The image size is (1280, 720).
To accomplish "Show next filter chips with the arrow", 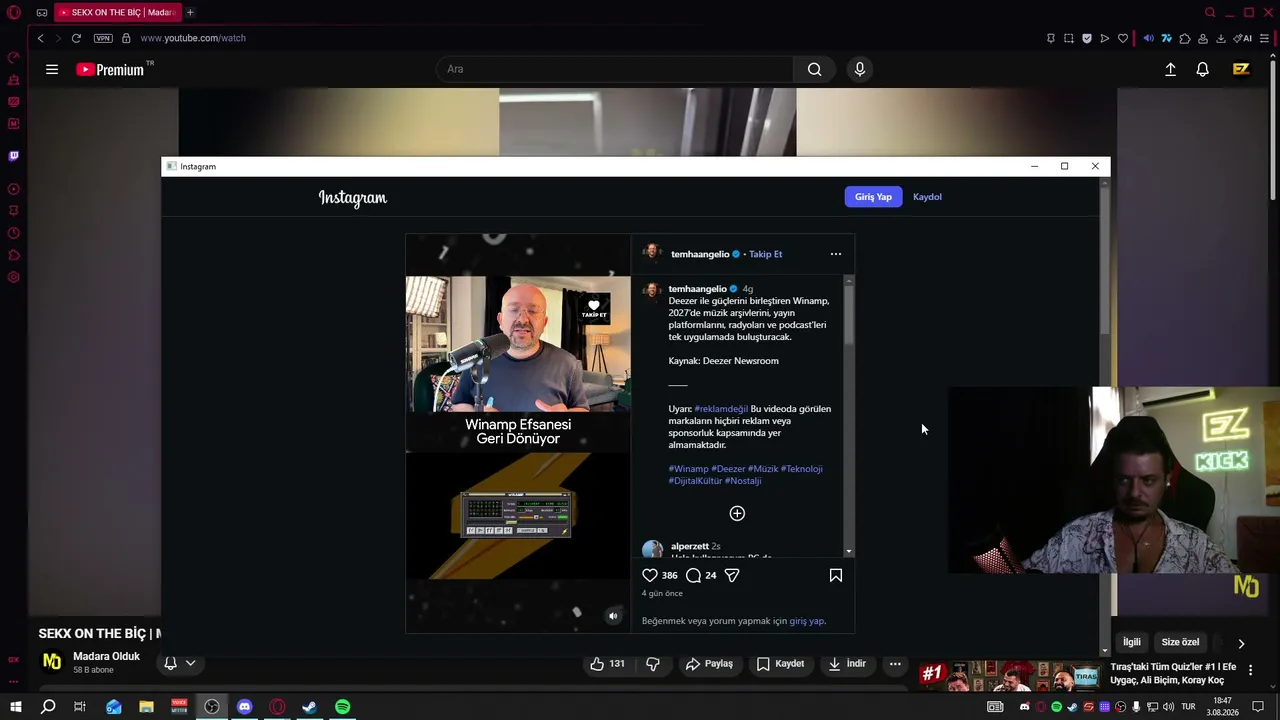I will tap(1241, 643).
